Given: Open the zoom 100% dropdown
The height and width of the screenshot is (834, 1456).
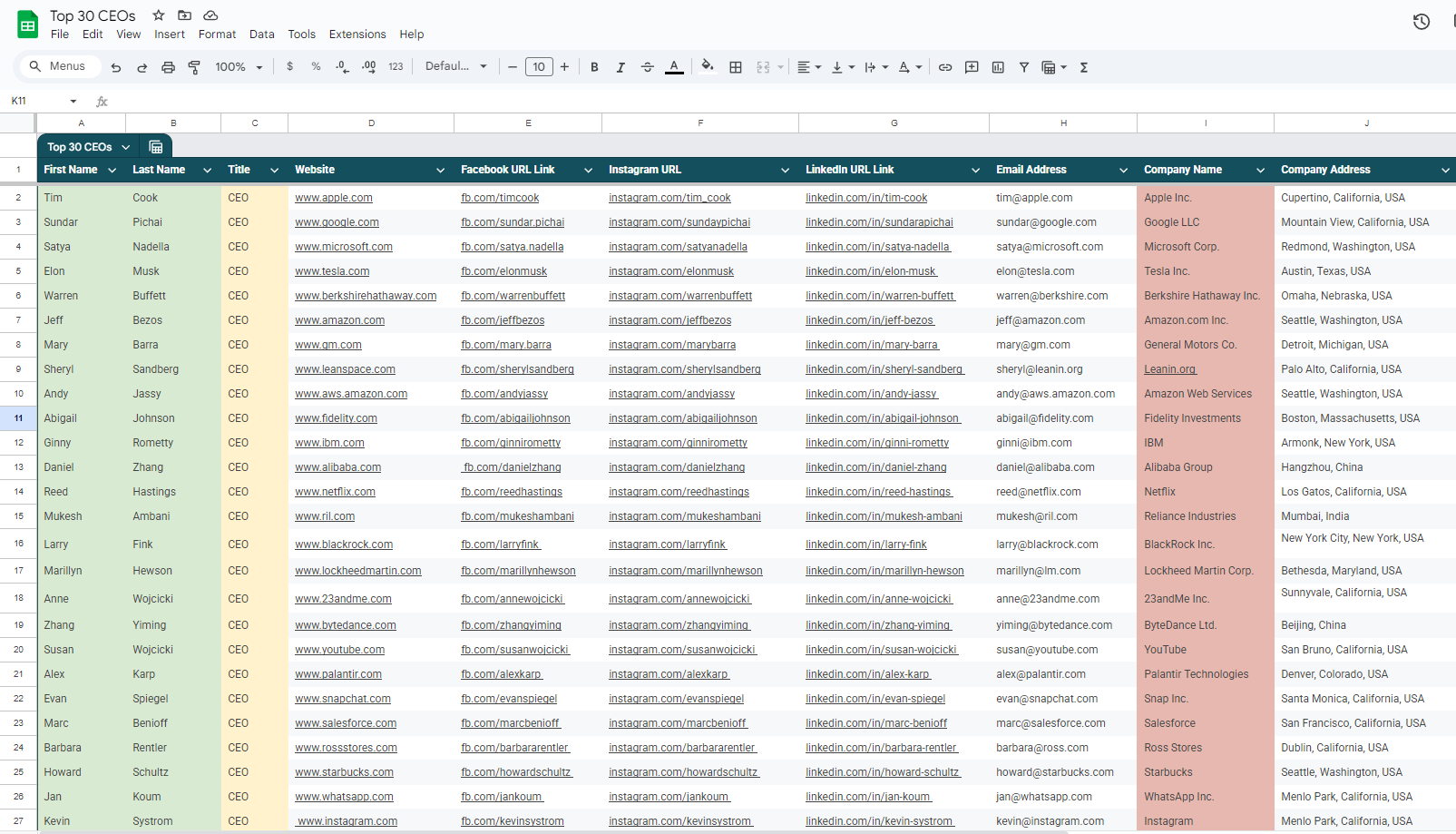Looking at the screenshot, I should coord(239,67).
